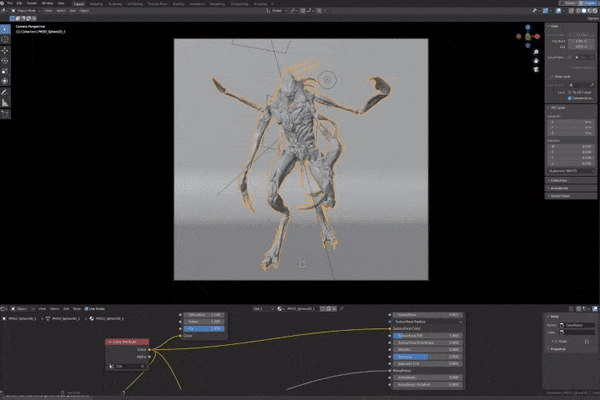Open the Slot 1 material slot dropdown
Viewport: 600px width, 400px height.
click(x=264, y=309)
